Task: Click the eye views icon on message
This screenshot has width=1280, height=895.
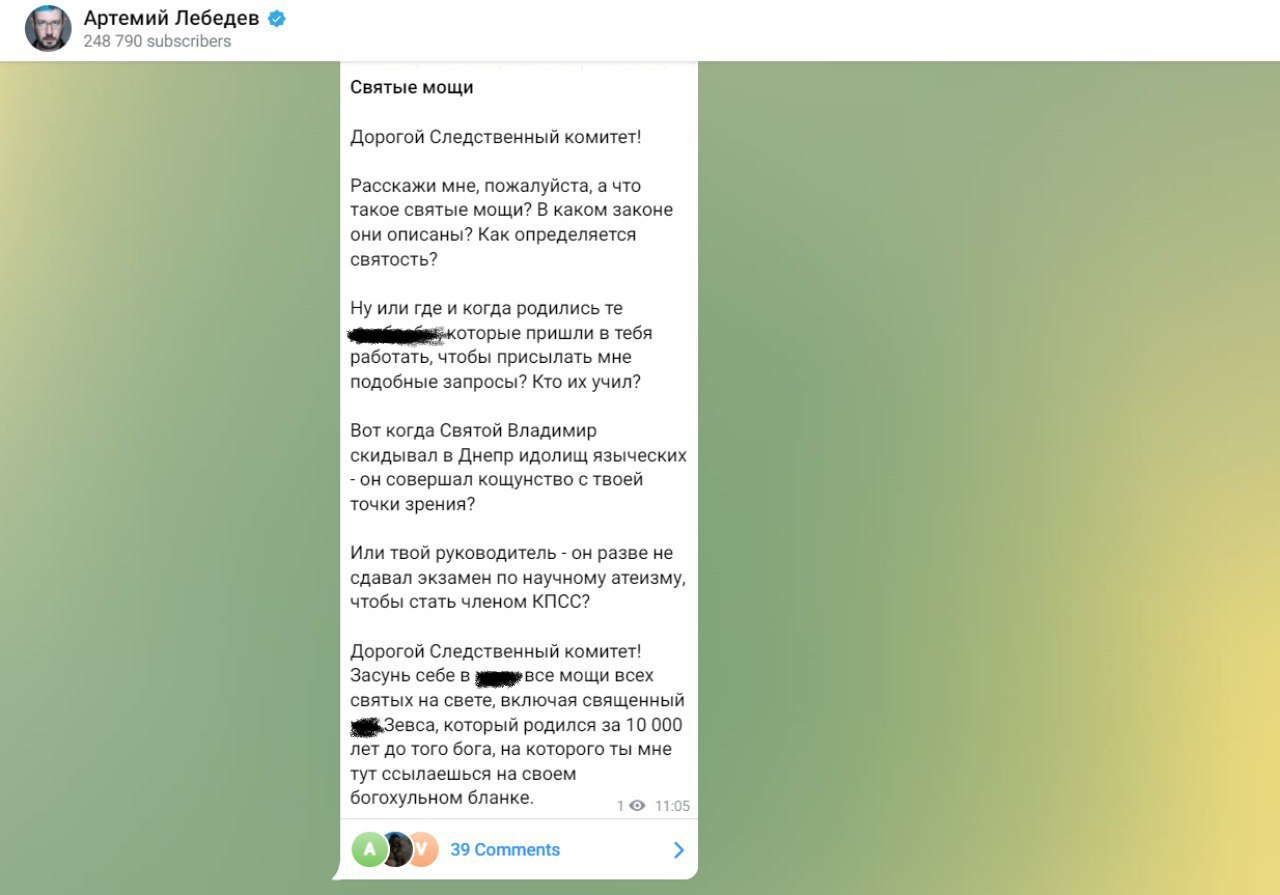Action: click(x=637, y=806)
